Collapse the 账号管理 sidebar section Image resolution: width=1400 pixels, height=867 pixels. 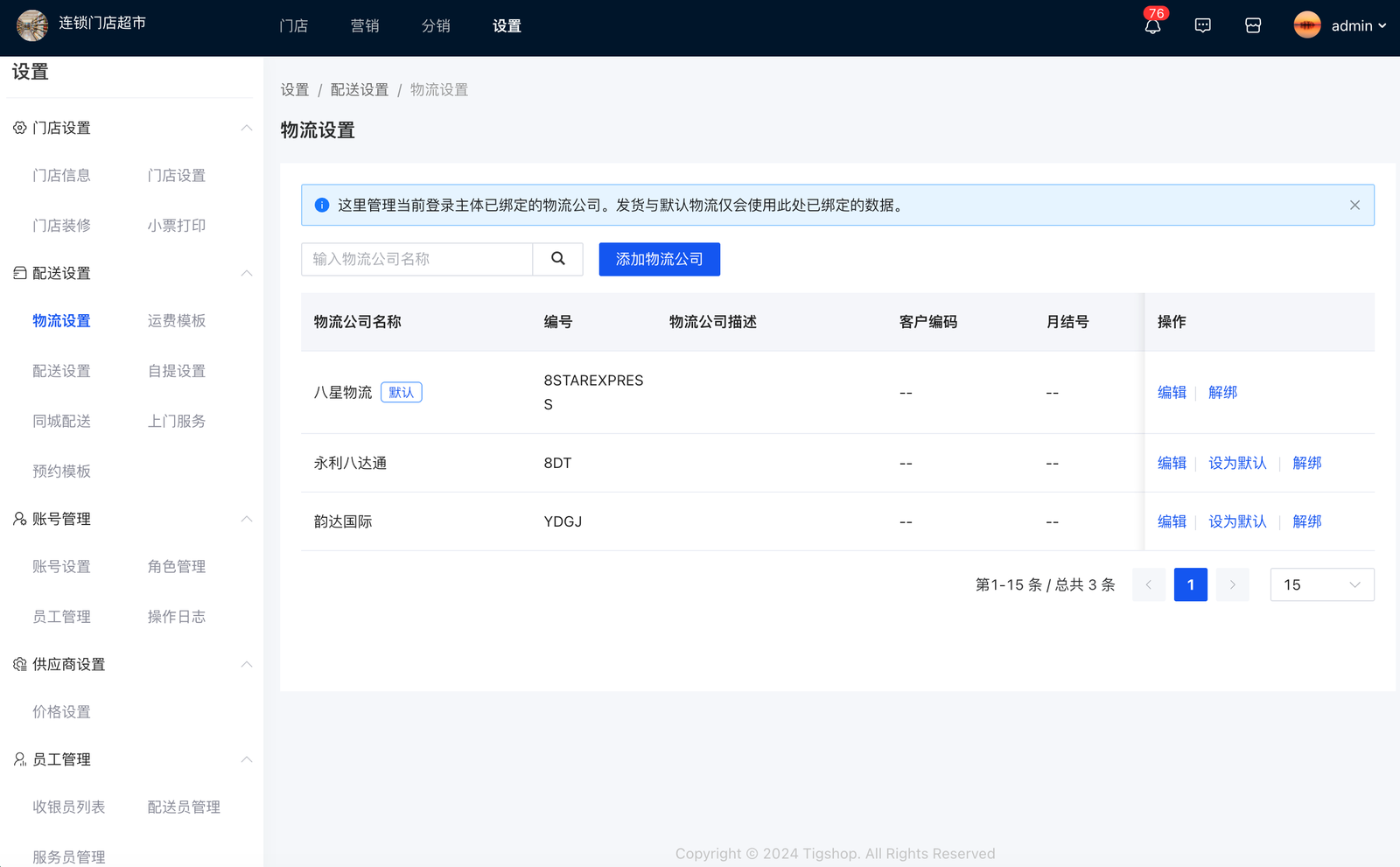tap(246, 519)
